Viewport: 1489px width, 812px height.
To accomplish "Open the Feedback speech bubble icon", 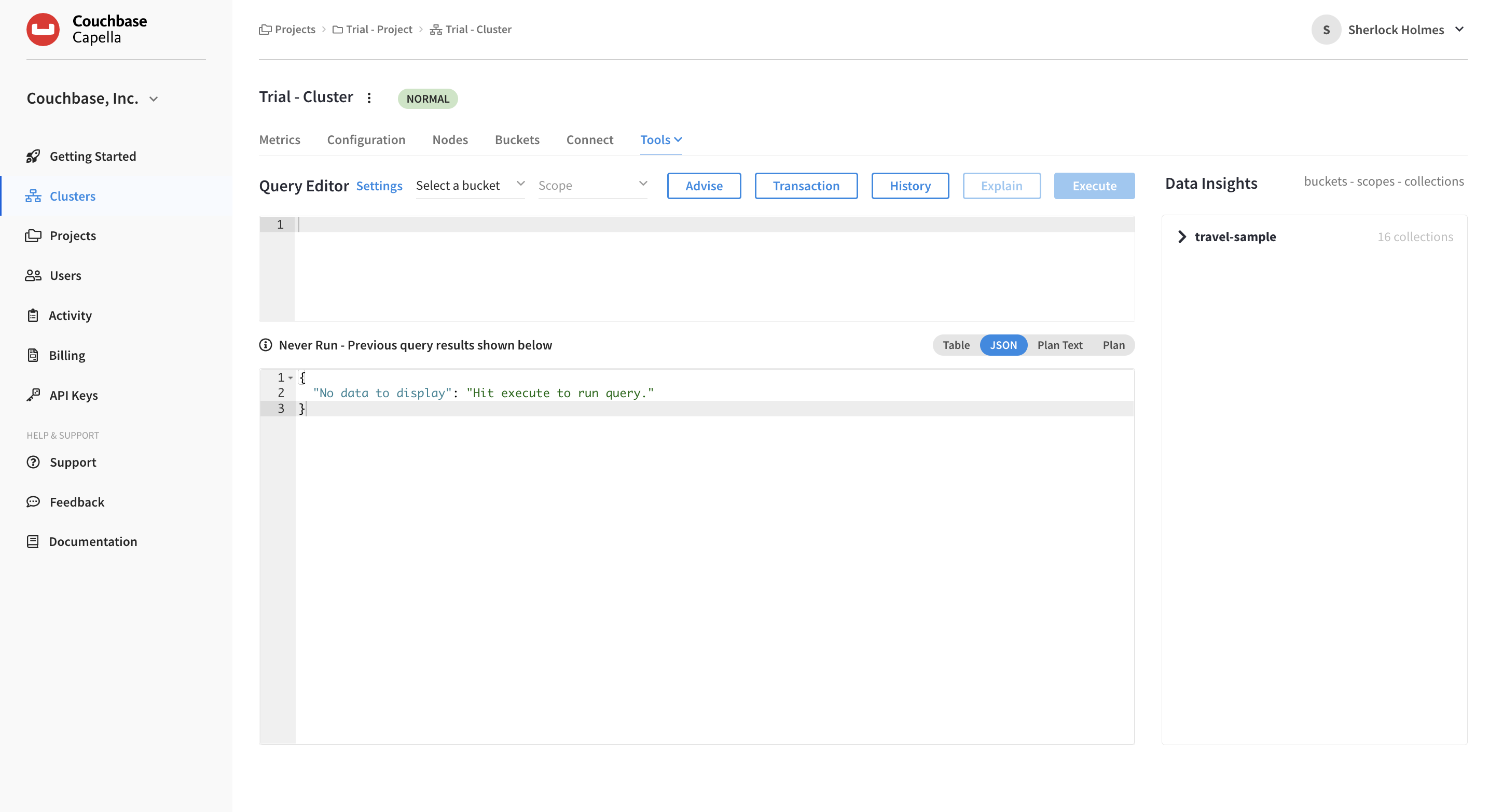I will tap(34, 501).
